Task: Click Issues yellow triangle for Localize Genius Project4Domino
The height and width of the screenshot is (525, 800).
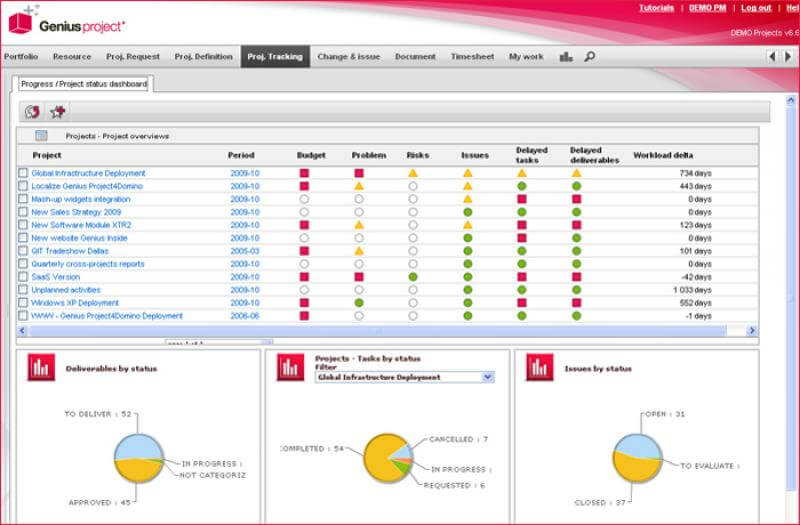Action: [x=467, y=186]
